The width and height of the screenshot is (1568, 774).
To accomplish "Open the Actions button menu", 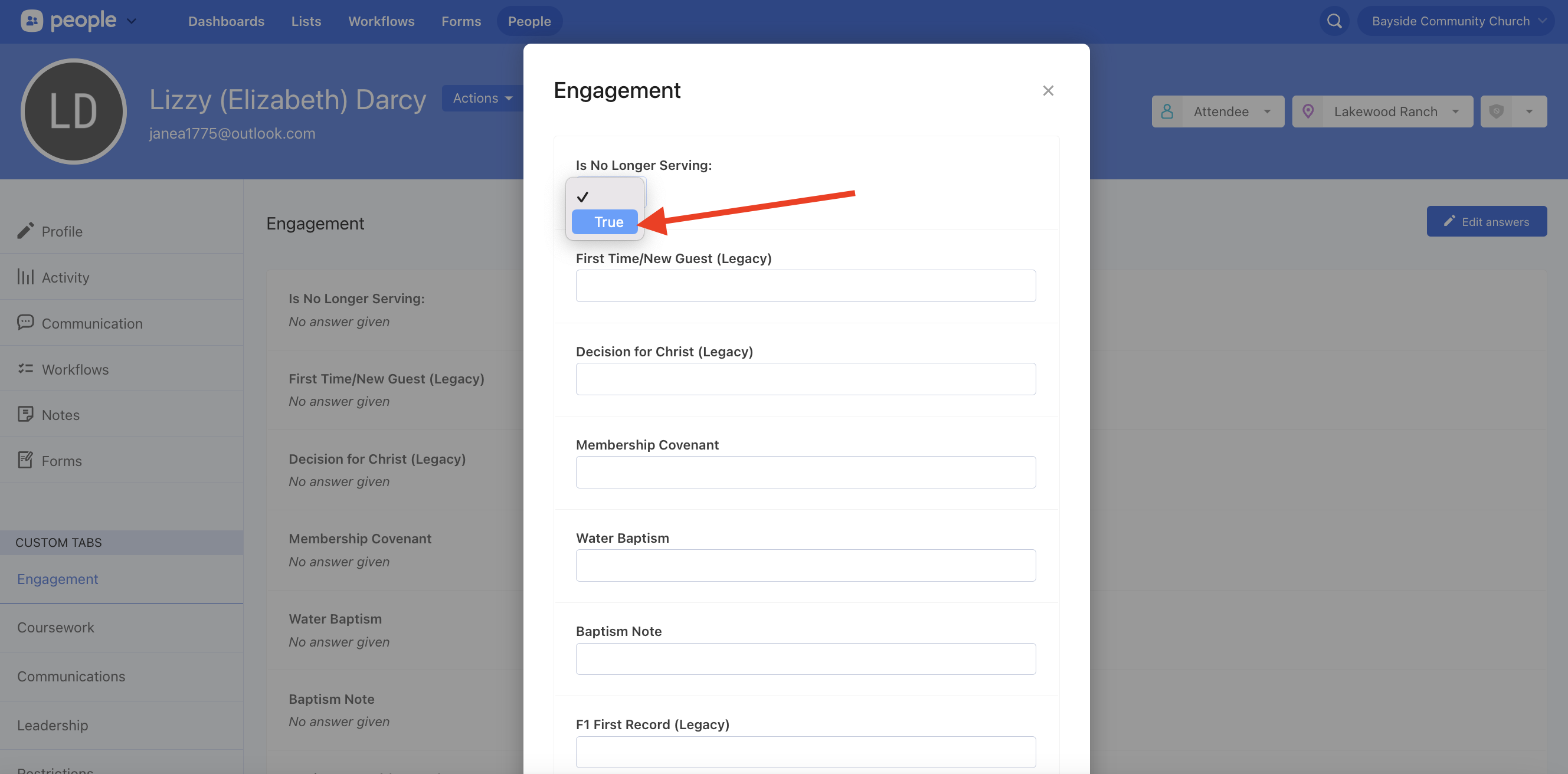I will [483, 98].
